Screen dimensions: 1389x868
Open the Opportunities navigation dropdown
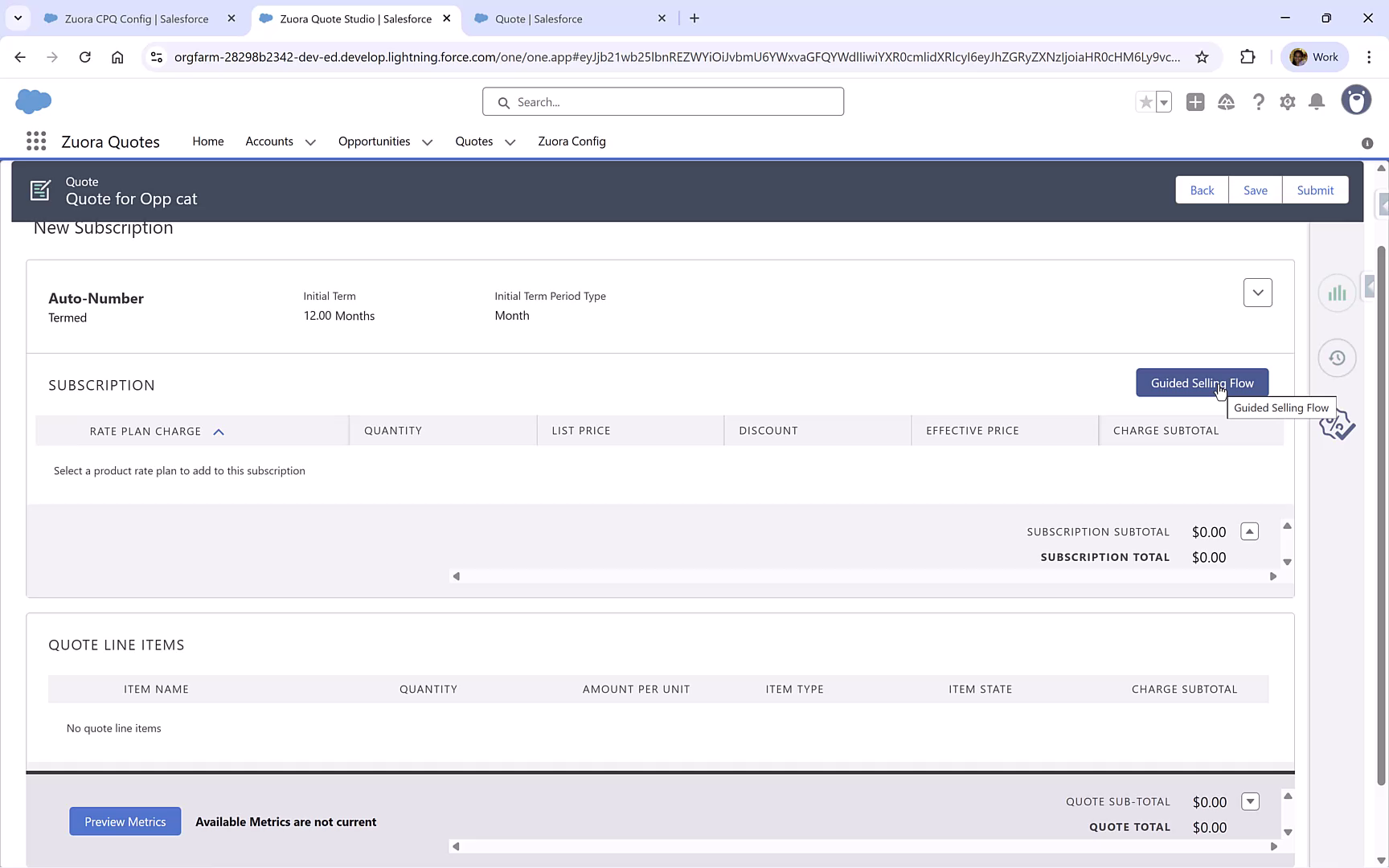[x=426, y=141]
